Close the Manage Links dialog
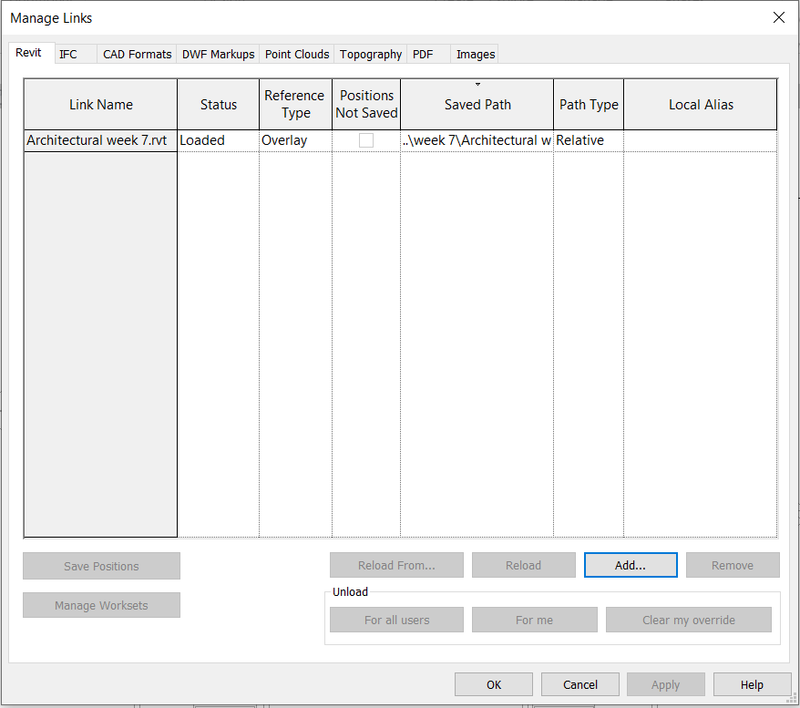800x708 pixels. (x=779, y=17)
